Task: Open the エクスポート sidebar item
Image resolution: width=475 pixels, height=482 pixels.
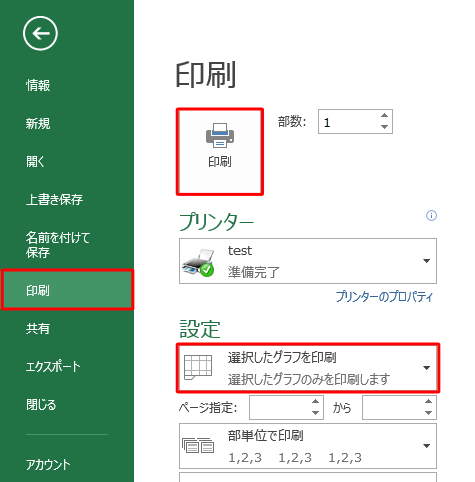Action: pyautogui.click(x=53, y=367)
